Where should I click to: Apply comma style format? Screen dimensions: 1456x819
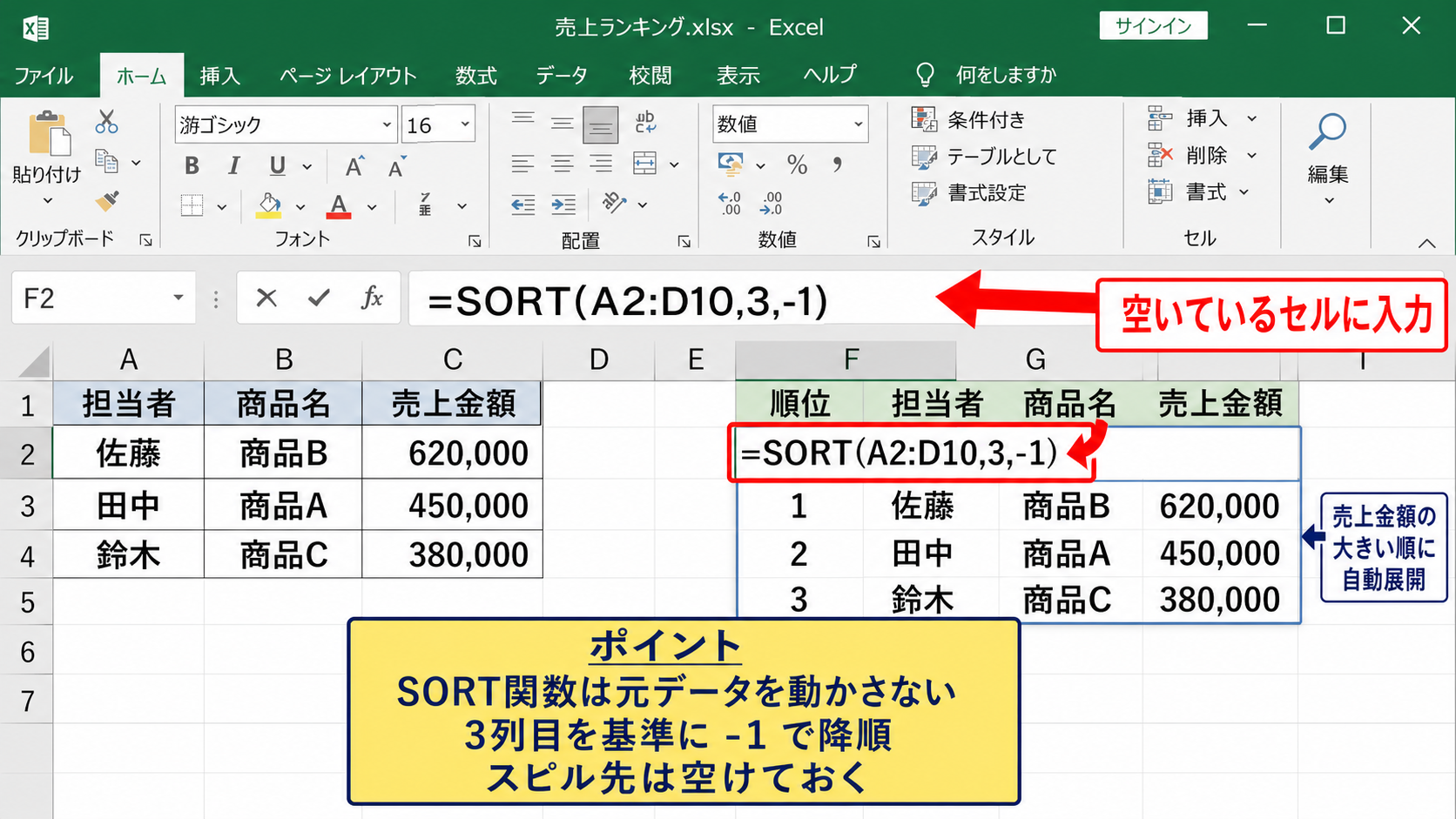(837, 164)
